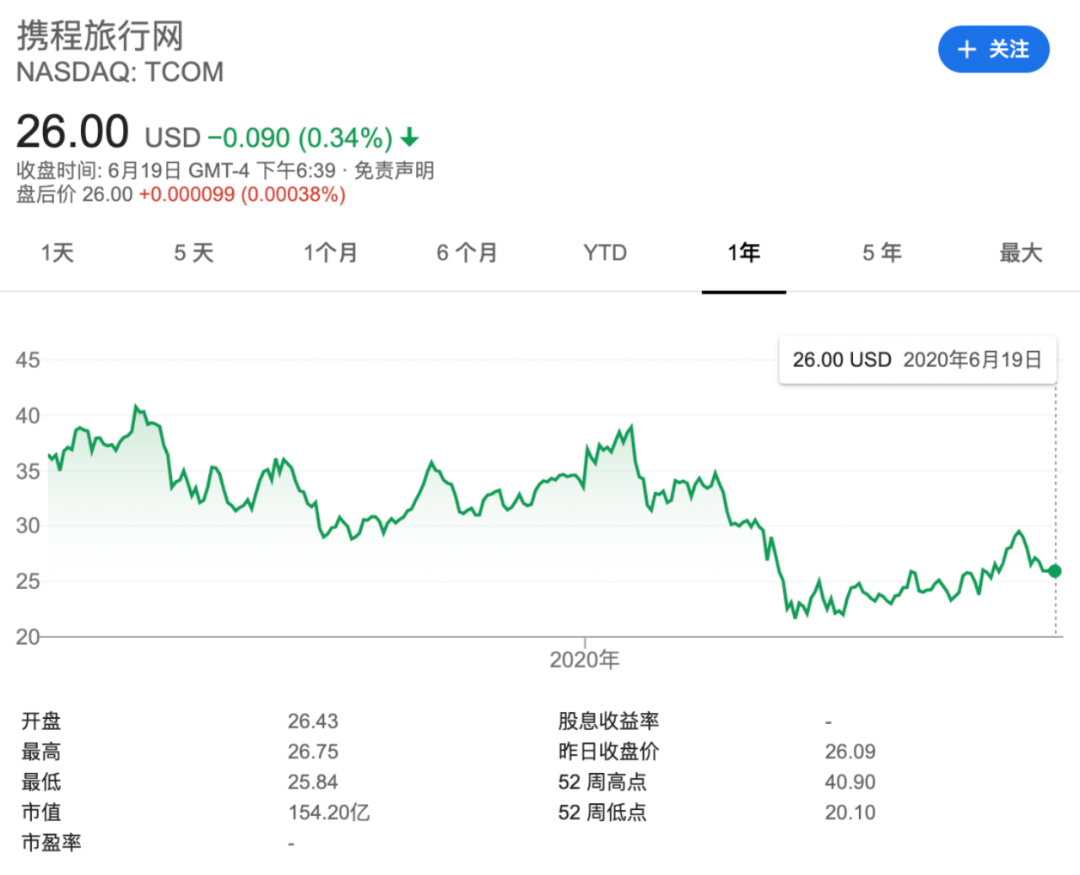Viewport: 1080px width, 875px height.
Task: Switch to the 5 年 range tab
Action: click(882, 253)
